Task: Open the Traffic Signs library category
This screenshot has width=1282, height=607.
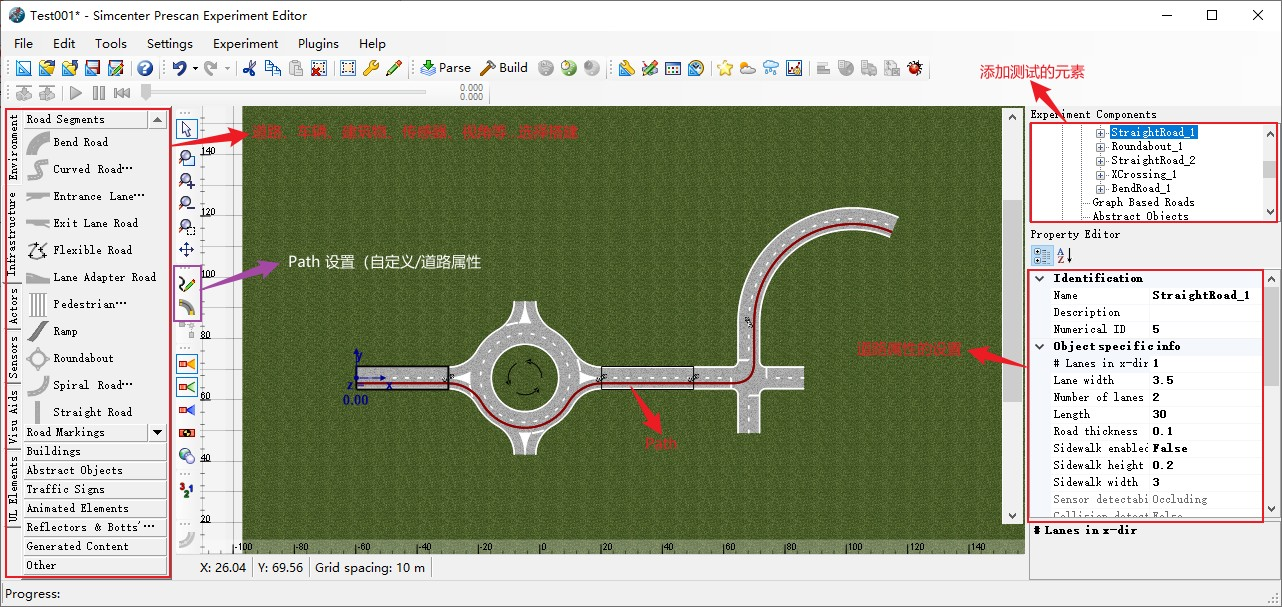Action: pyautogui.click(x=95, y=489)
